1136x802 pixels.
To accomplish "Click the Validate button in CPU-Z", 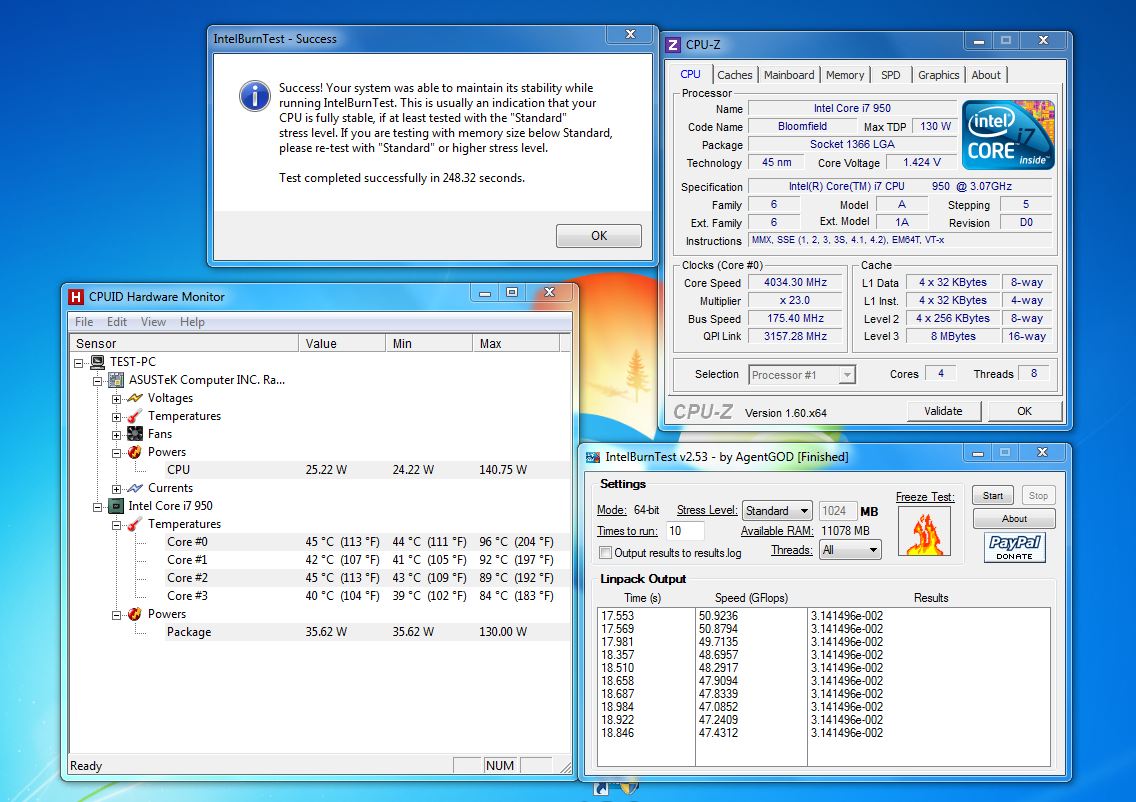I will (943, 411).
